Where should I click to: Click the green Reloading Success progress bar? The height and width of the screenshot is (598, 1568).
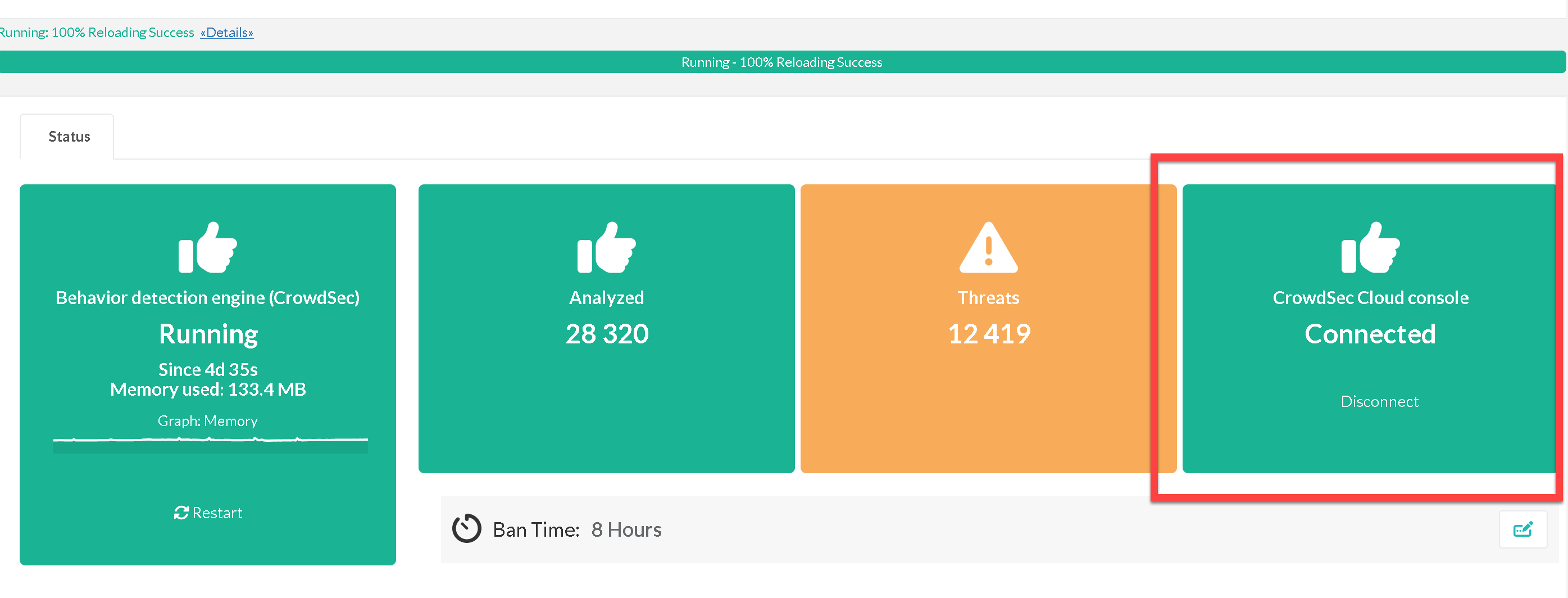(781, 62)
